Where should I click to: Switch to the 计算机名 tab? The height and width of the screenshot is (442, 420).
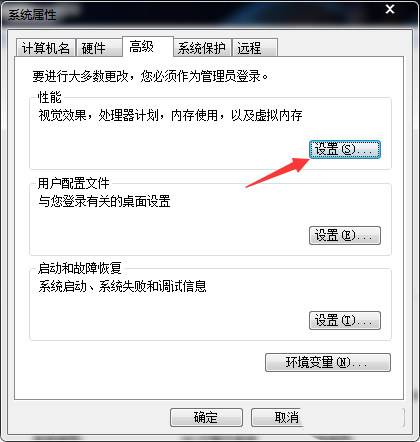(x=46, y=48)
